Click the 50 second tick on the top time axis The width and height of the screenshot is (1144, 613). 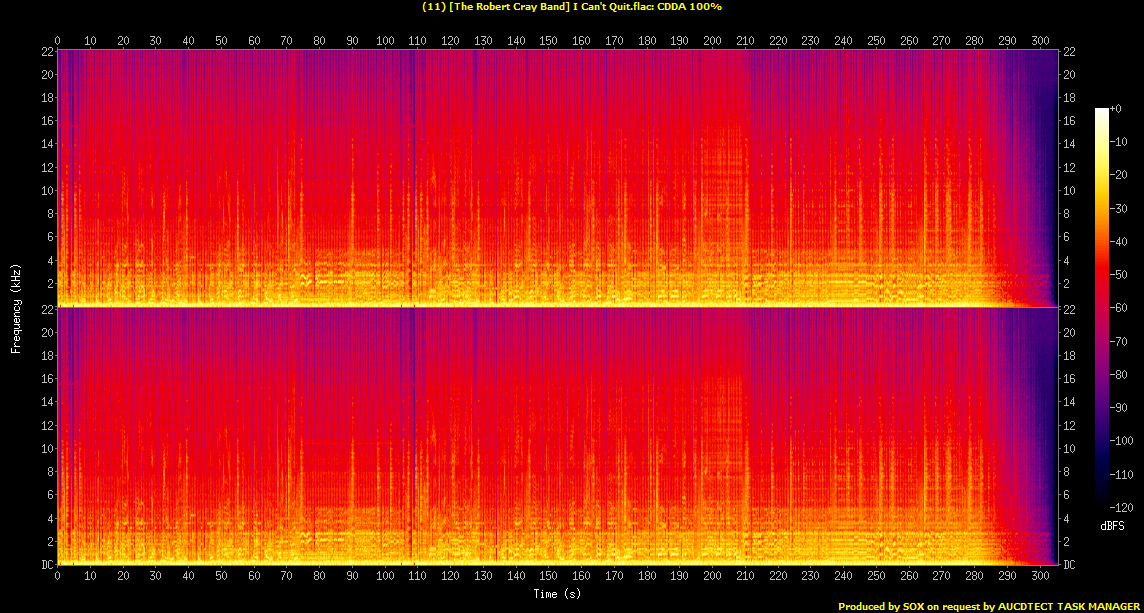pyautogui.click(x=221, y=41)
